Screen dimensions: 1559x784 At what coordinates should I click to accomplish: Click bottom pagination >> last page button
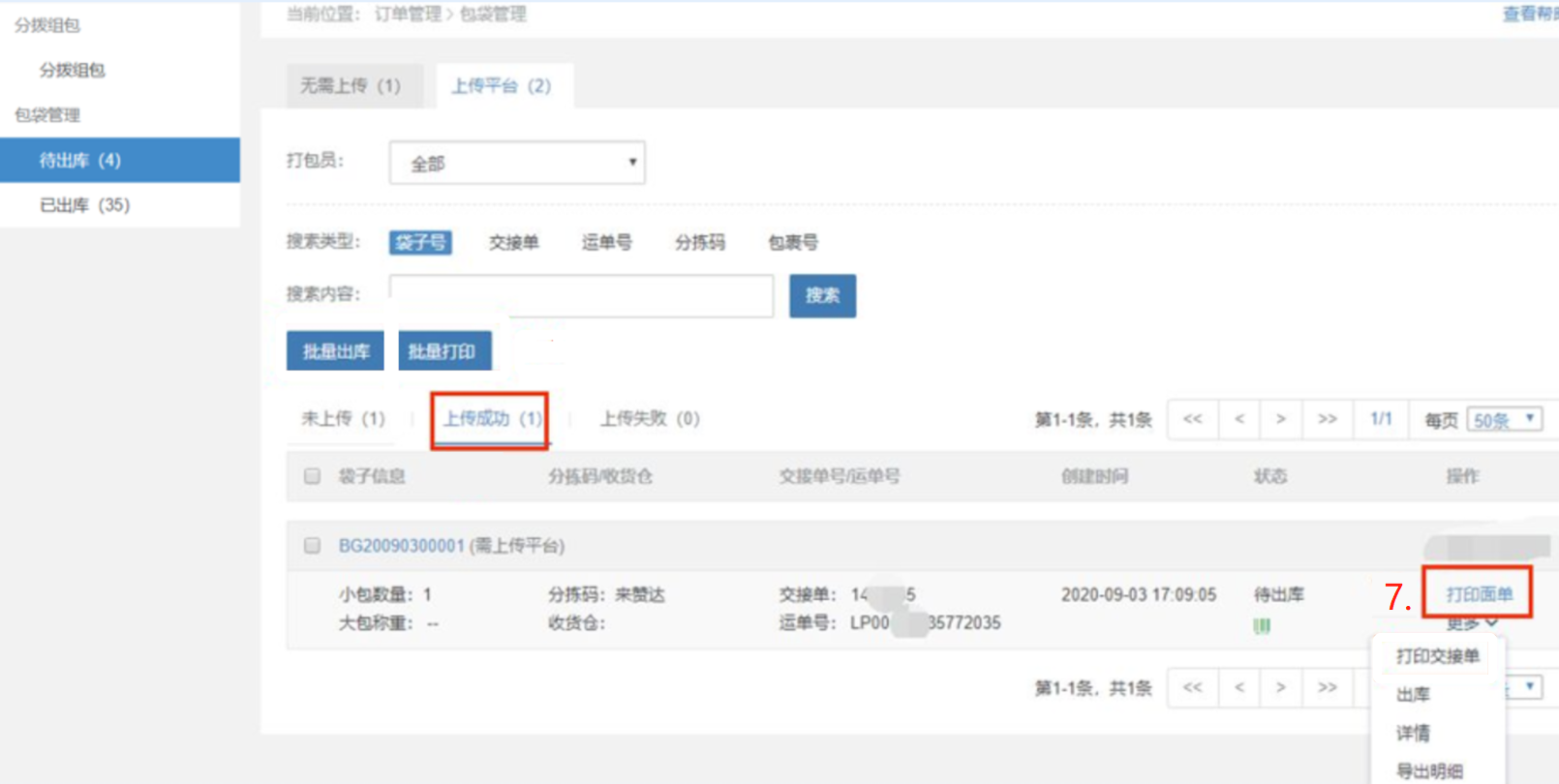[1327, 687]
